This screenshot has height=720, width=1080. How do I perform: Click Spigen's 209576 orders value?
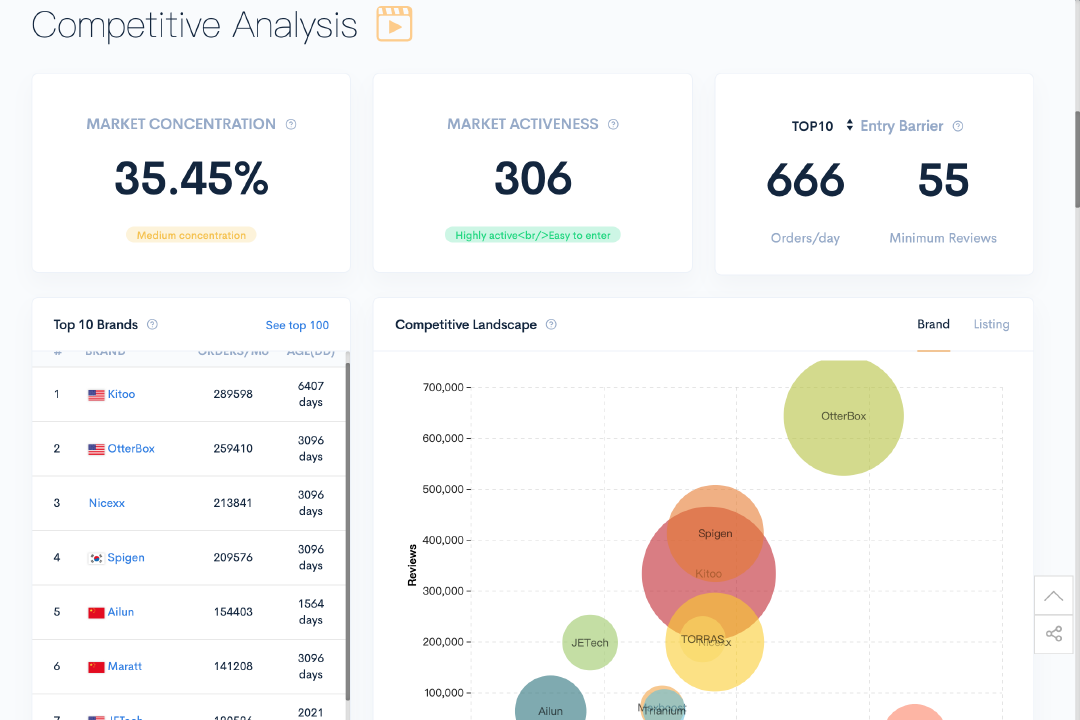[x=233, y=557]
